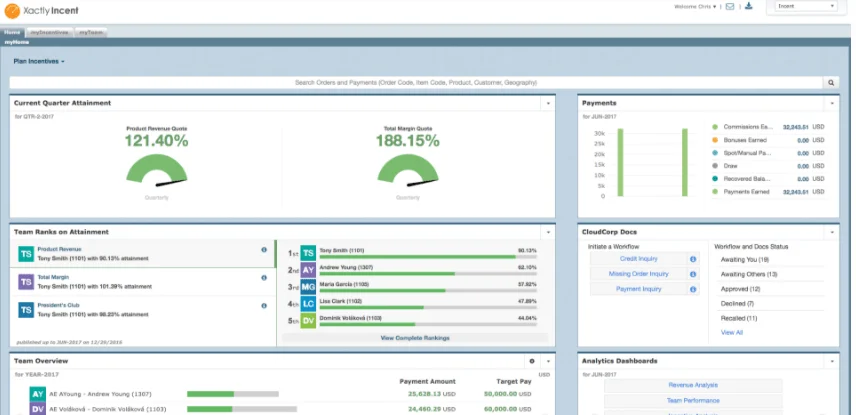
Task: Switch to the myIncentives tab
Action: [x=50, y=32]
